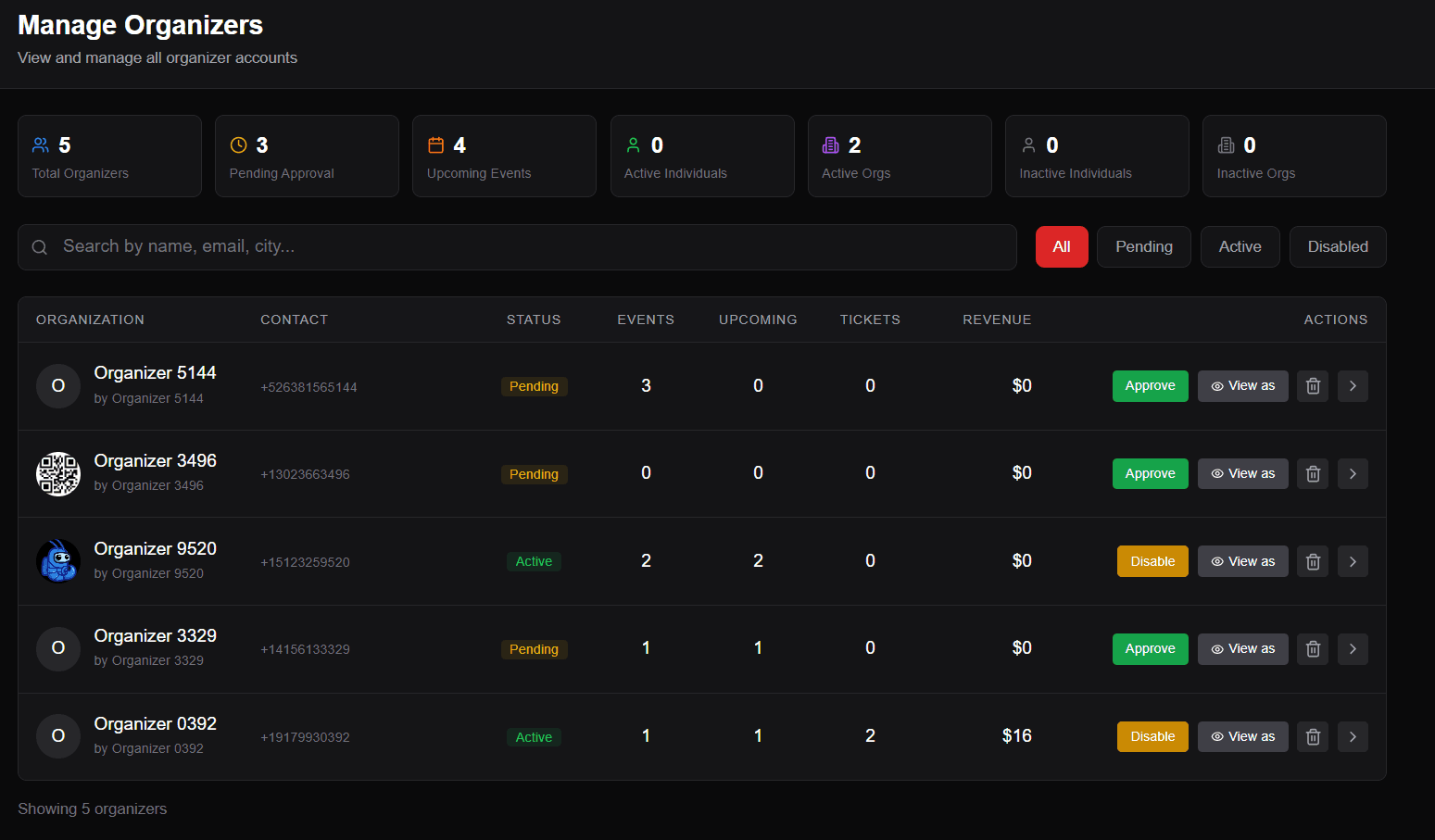Screen dimensions: 1435x840
Task: Approve Organizer 3496
Action: [1150, 473]
